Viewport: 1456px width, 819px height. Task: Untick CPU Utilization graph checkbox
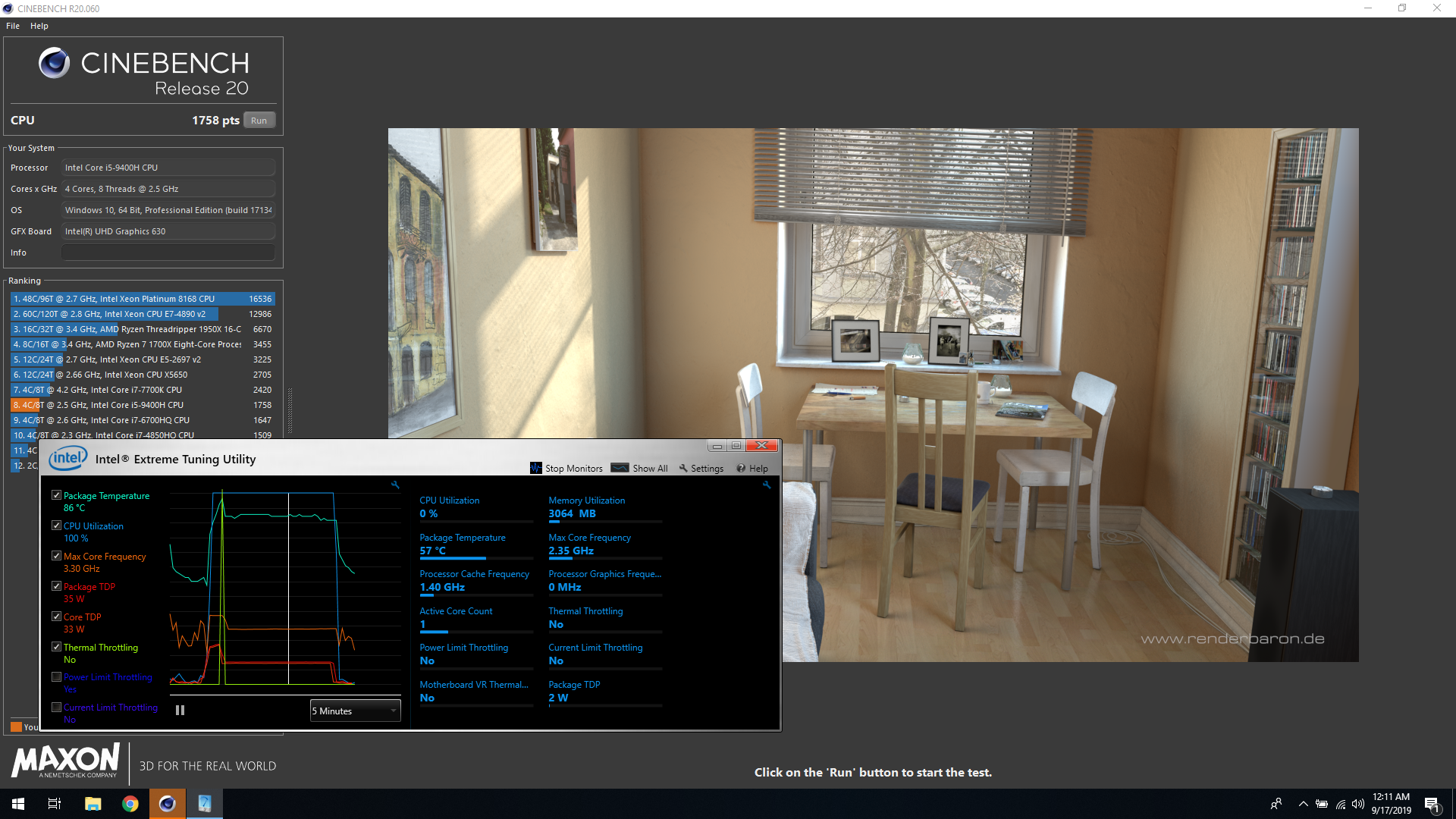click(x=56, y=526)
